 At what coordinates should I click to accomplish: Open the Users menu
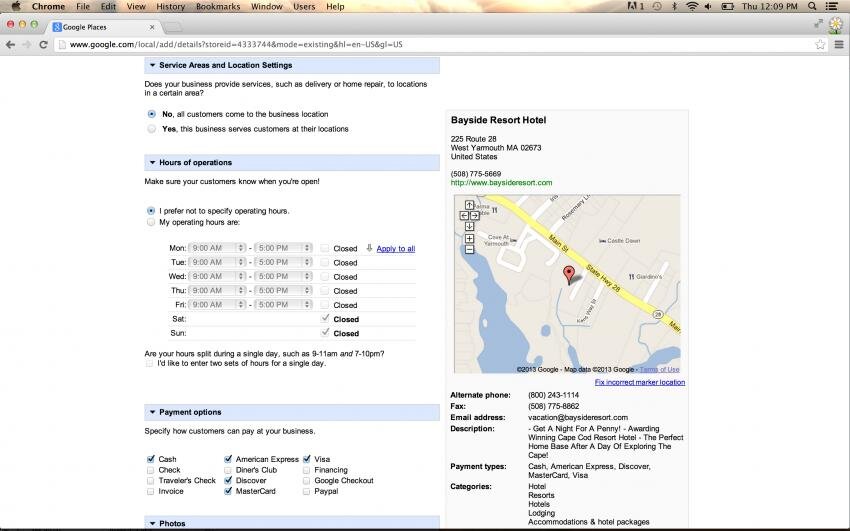click(304, 7)
